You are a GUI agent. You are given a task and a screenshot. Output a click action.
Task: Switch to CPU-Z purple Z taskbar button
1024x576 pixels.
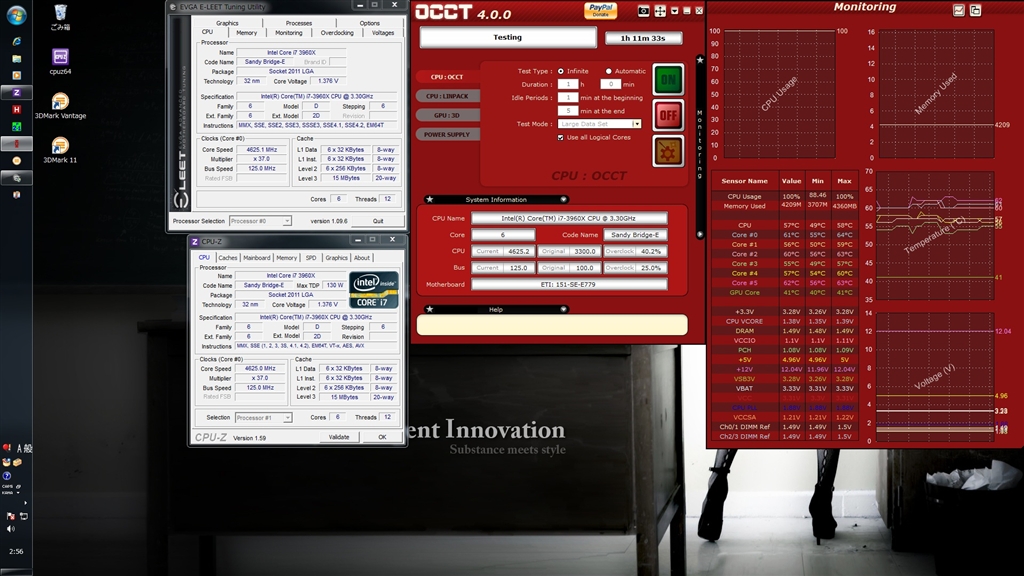click(16, 93)
